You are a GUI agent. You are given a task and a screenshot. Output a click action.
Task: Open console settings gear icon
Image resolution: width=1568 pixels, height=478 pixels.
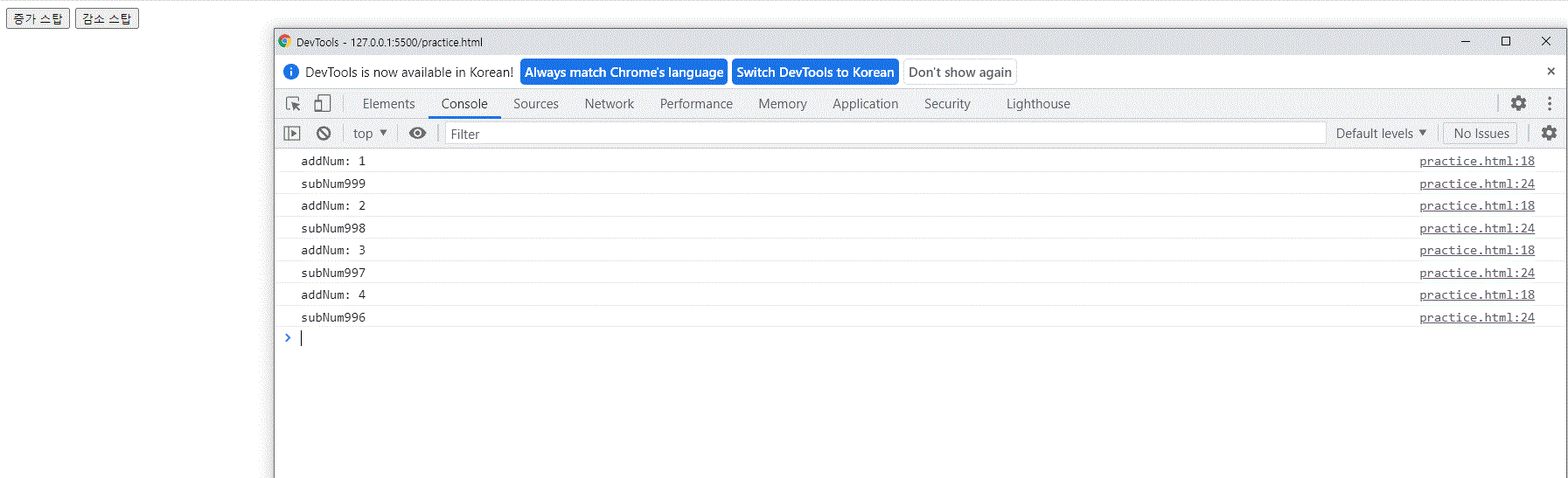coord(1549,133)
